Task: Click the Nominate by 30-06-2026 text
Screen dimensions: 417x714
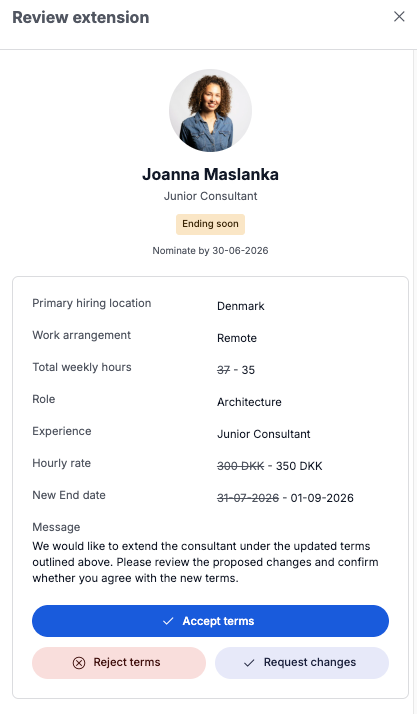Action: coord(210,250)
